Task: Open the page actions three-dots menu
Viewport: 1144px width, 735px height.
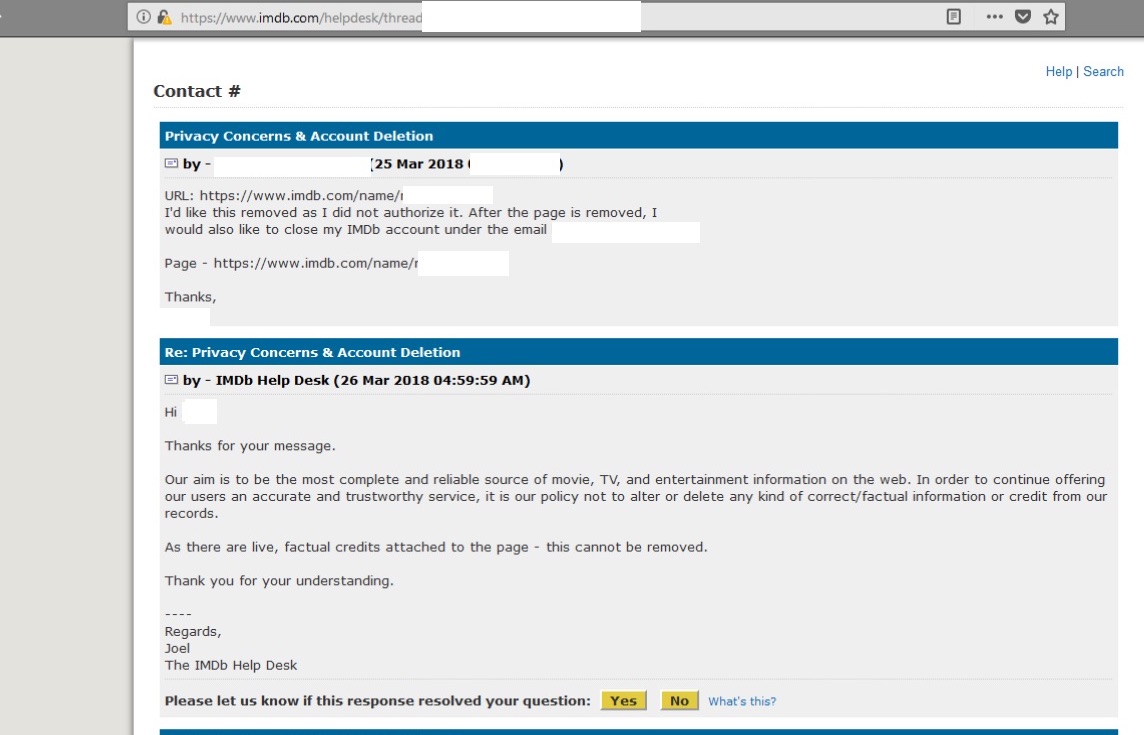Action: (x=994, y=17)
